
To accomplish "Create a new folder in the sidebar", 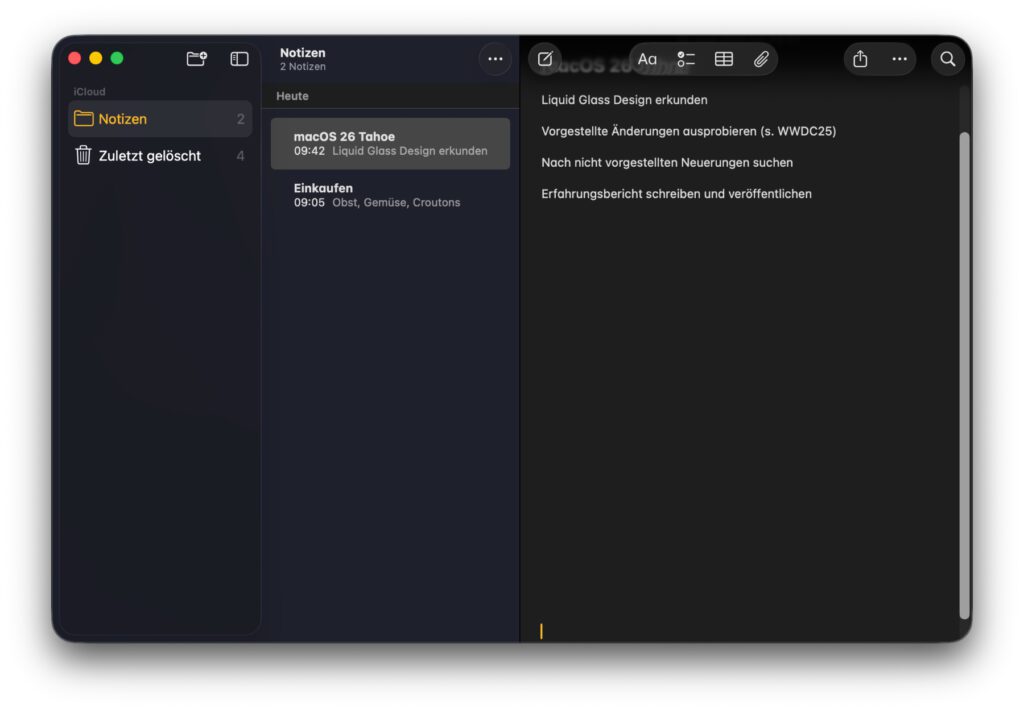I will pos(196,58).
